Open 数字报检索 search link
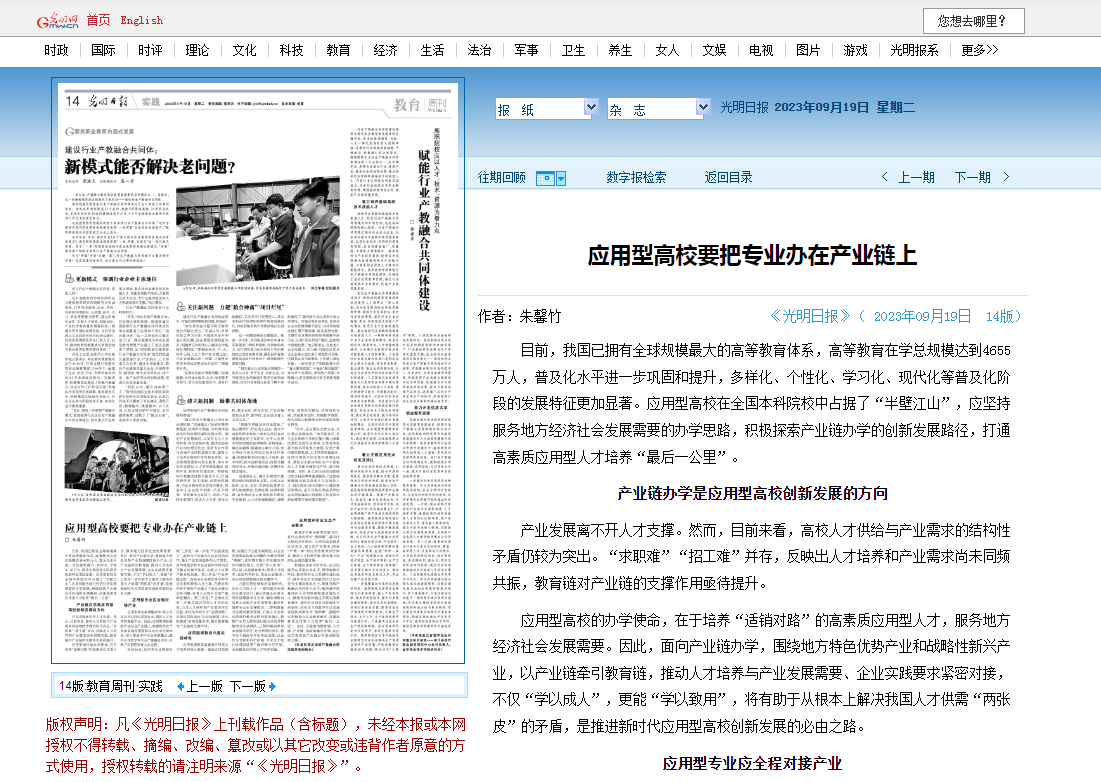 click(x=636, y=178)
